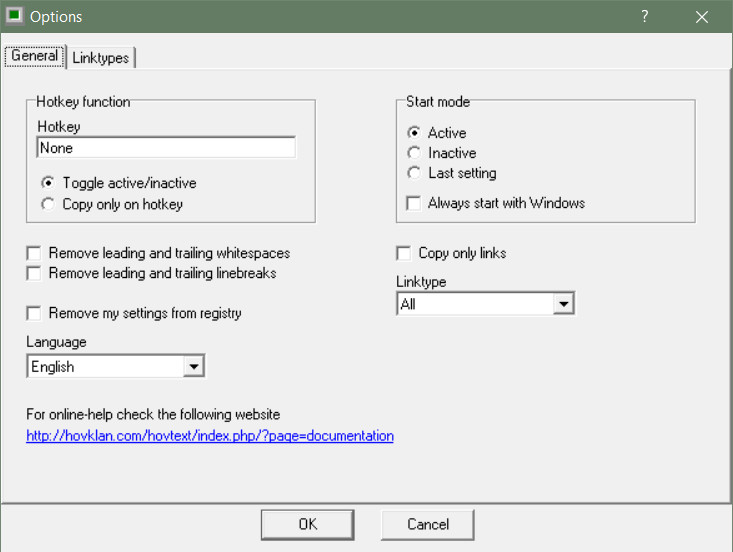
Task: Close the Options dialog window
Action: pyautogui.click(x=702, y=16)
